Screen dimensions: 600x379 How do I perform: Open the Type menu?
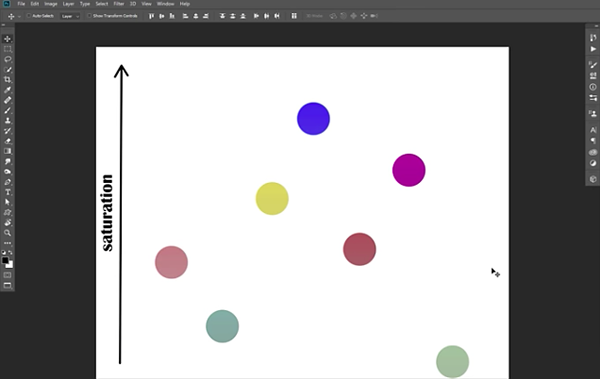click(x=85, y=4)
